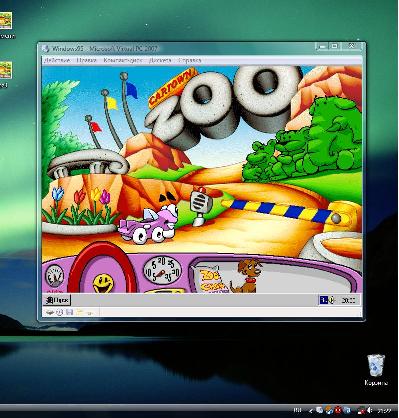This screenshot has width=399, height=418.
Task: Click the yellow flag on the pole
Action: click(112, 103)
